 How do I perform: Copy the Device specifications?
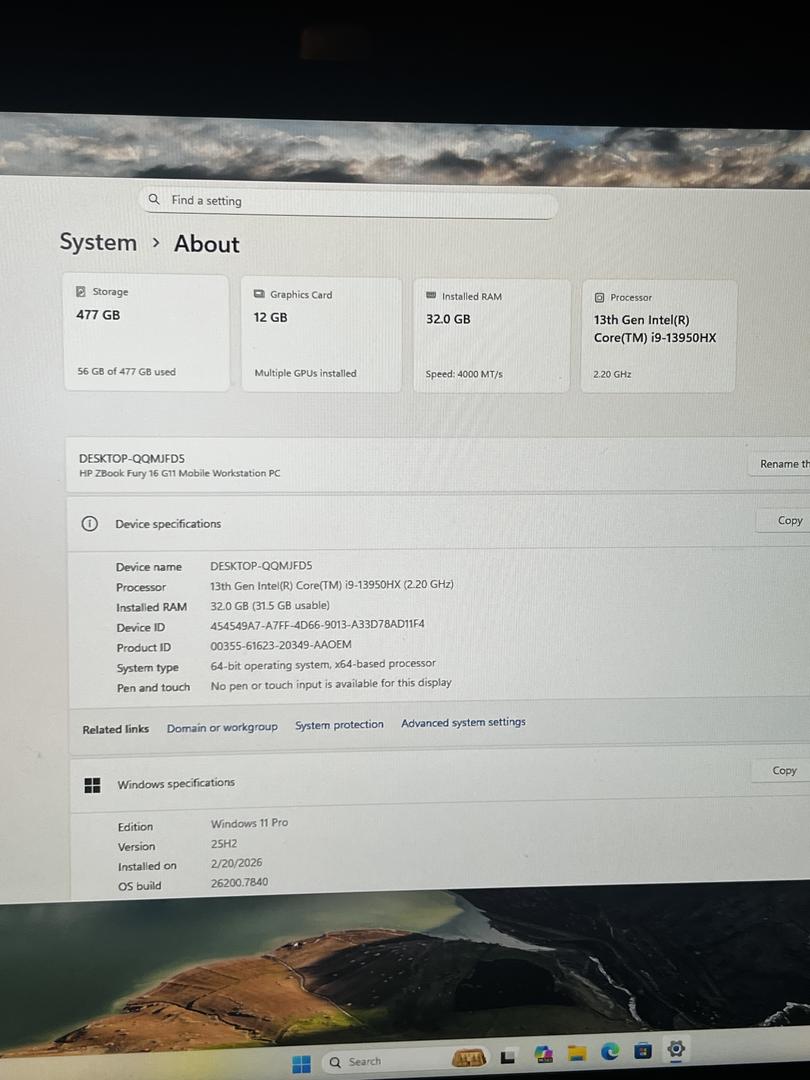pos(784,521)
